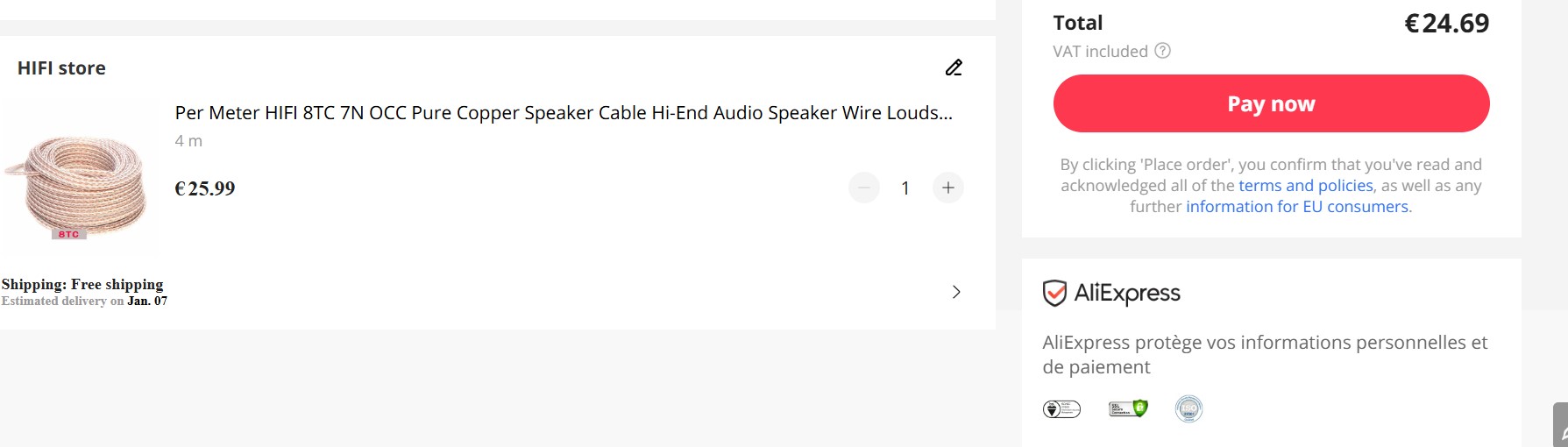Open the floating widget at bottom-right edge
This screenshot has height=447, width=1568.
[x=1560, y=427]
